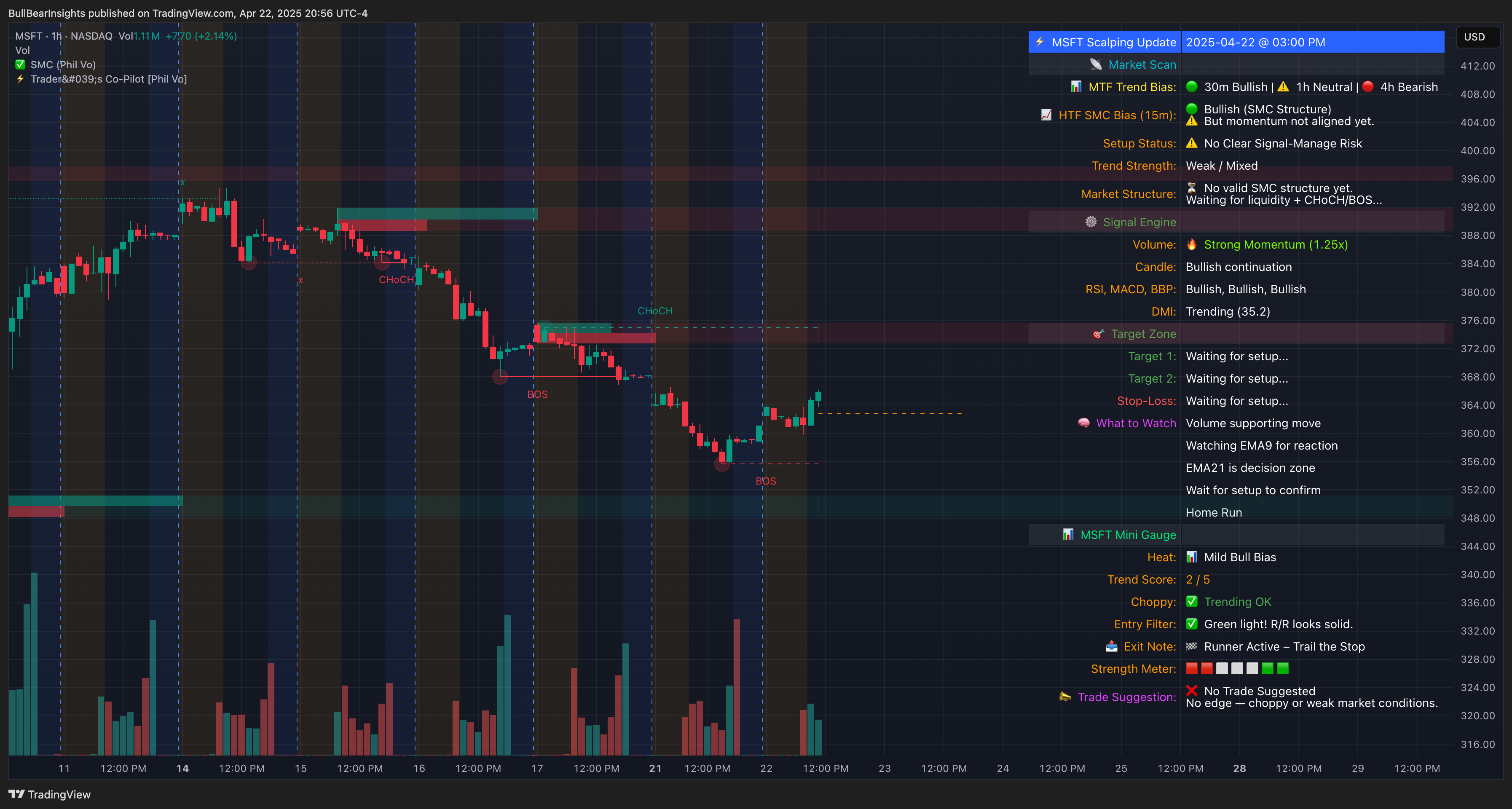Viewport: 1512px width, 809px height.
Task: Open the USD currency selector
Action: point(1477,36)
